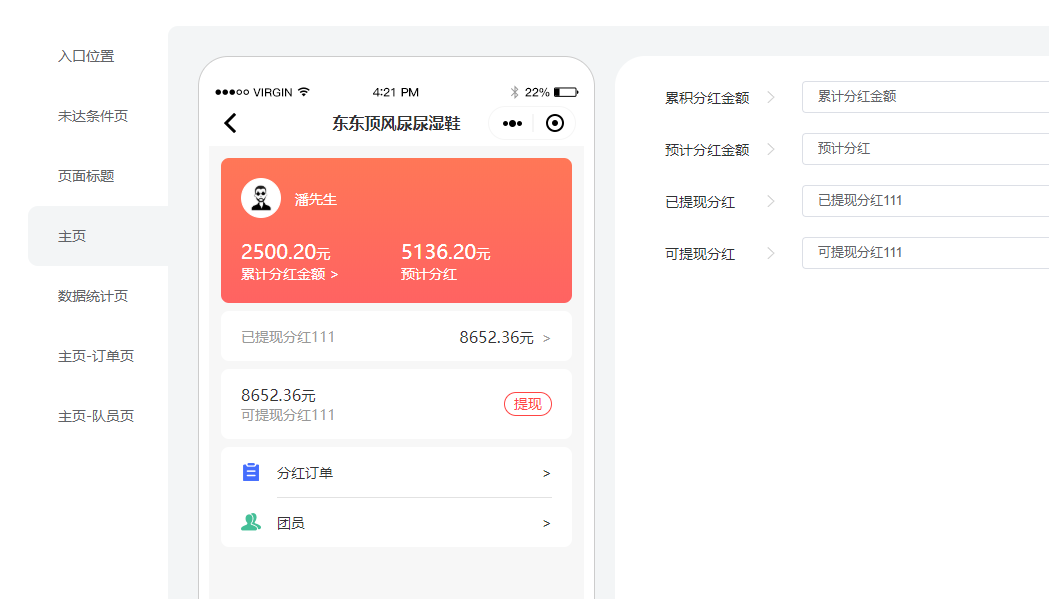Select 主页-队员页 in the left sidebar
This screenshot has width=1049, height=599.
pos(96,416)
